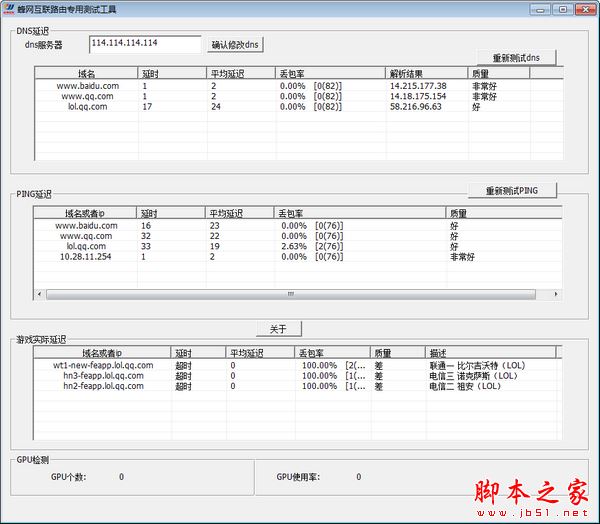This screenshot has width=600, height=524.
Task: Click resolved IP 14.215.177.38
Action: [418, 86]
